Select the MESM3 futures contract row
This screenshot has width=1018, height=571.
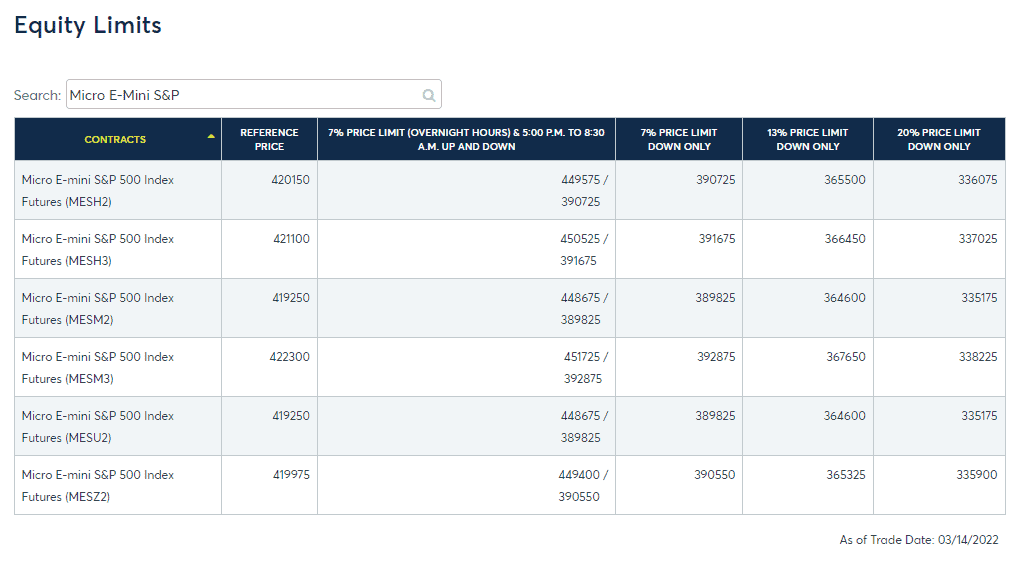point(510,368)
